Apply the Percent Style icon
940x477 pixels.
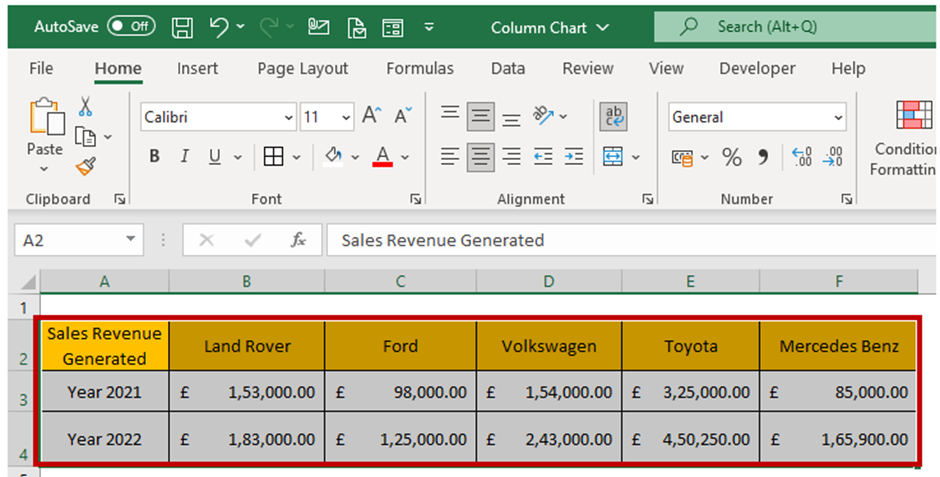[731, 158]
